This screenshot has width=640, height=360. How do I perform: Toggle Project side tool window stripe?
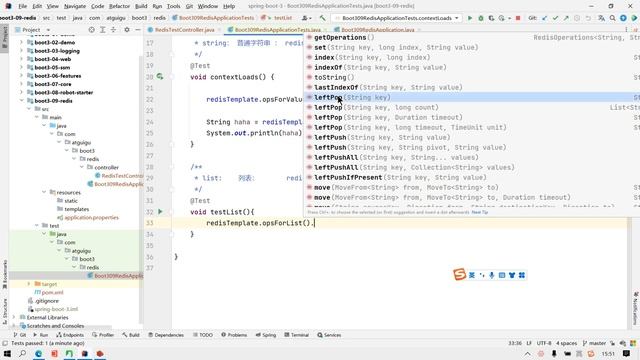(4, 38)
